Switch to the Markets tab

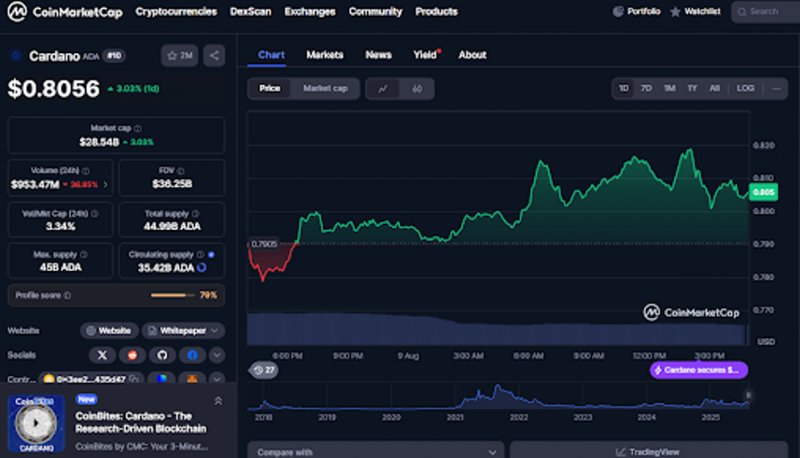(x=324, y=55)
